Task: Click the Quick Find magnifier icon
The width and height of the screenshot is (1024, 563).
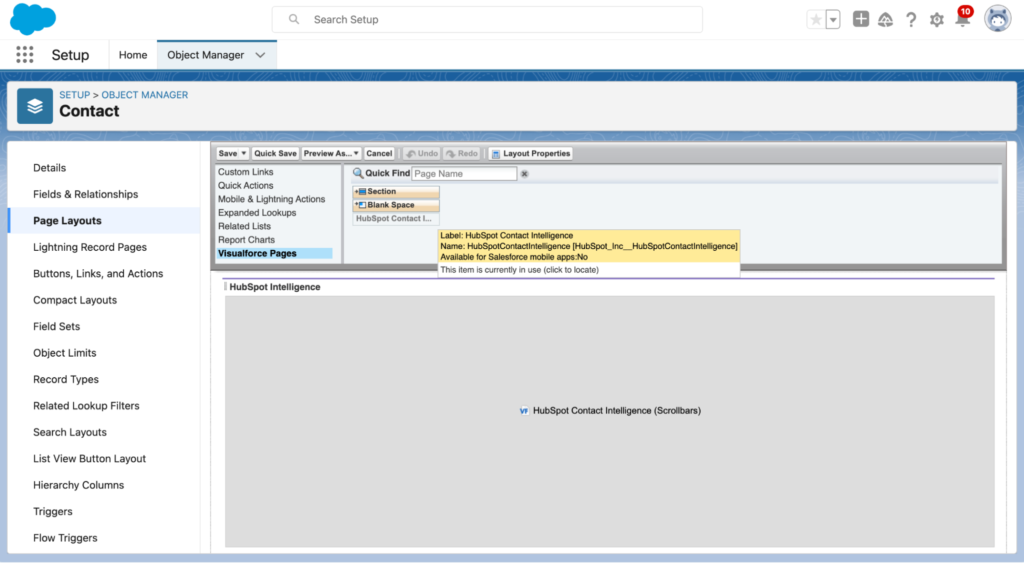Action: [x=358, y=173]
